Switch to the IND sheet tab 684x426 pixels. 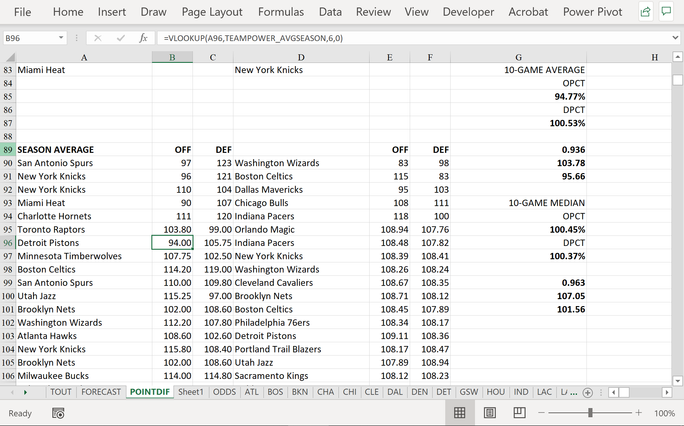[x=521, y=392]
